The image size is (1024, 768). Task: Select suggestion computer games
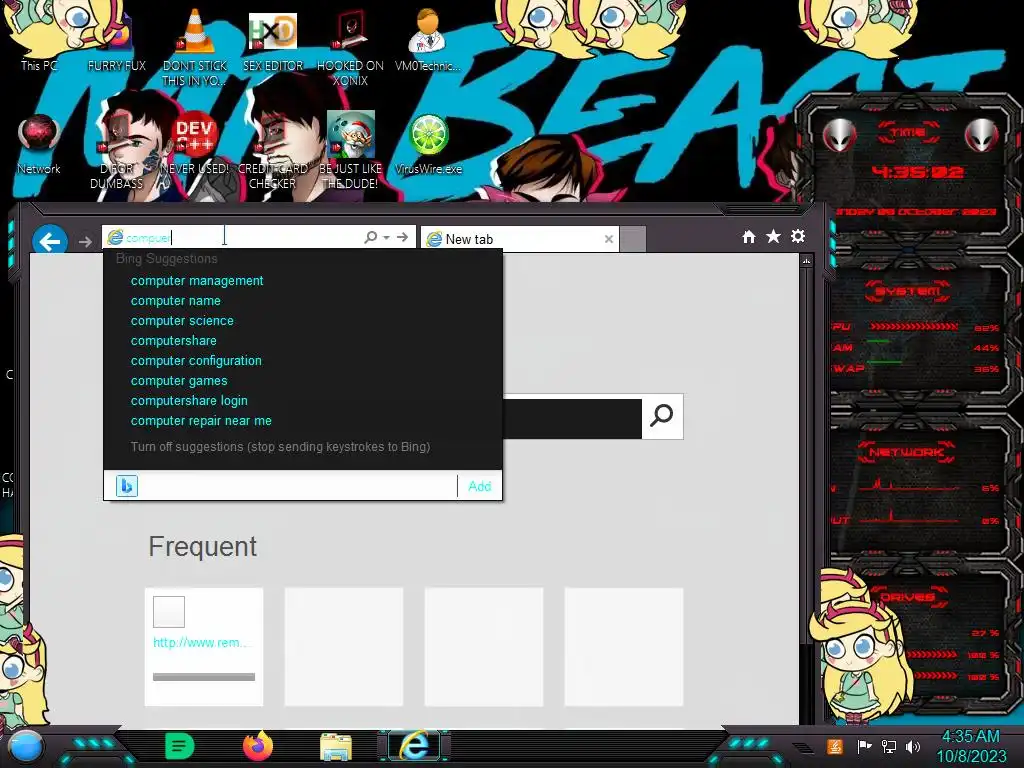tap(179, 381)
